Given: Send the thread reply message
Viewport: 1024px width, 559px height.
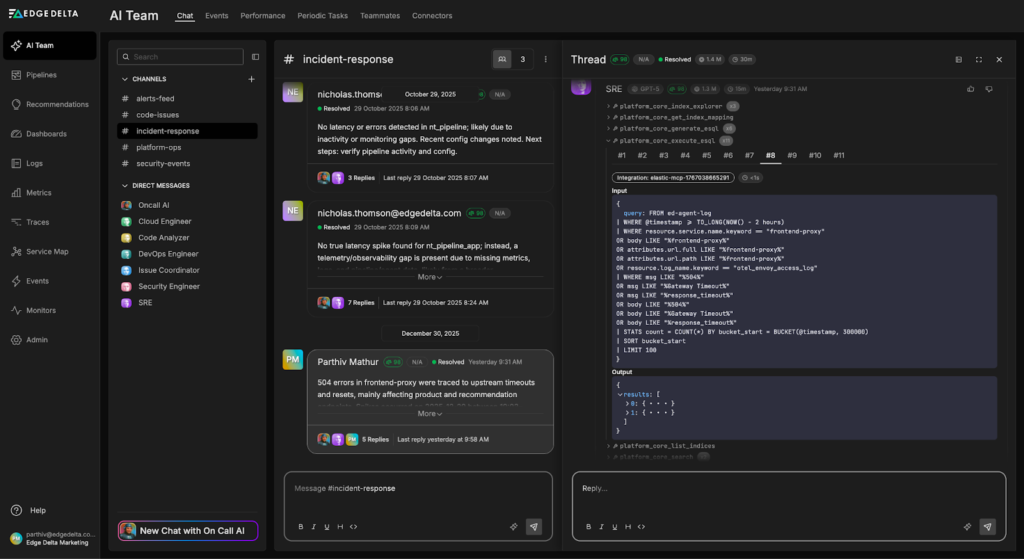Looking at the screenshot, I should click(x=987, y=526).
